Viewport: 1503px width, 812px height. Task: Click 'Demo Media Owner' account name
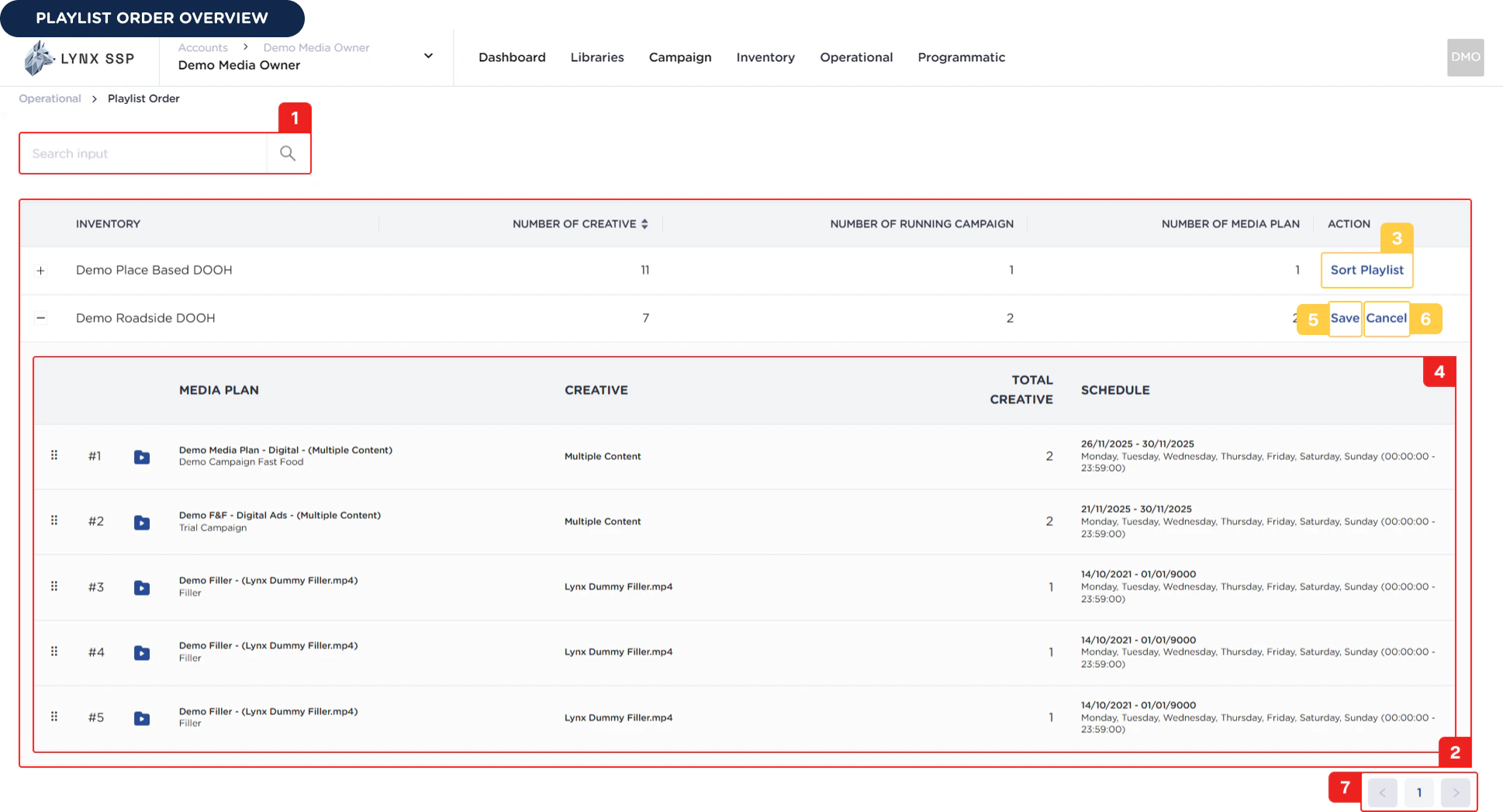point(239,65)
